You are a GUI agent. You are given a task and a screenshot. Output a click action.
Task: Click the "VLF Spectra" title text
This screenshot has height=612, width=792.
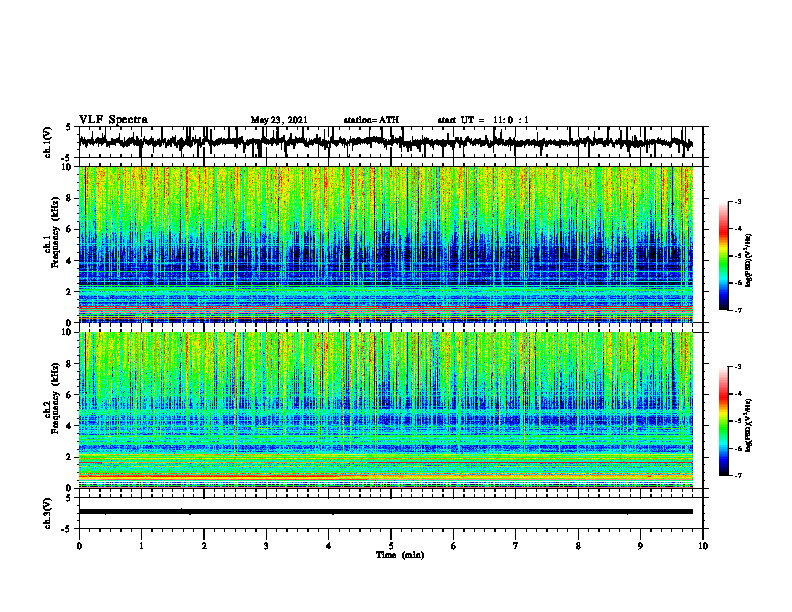coord(113,120)
